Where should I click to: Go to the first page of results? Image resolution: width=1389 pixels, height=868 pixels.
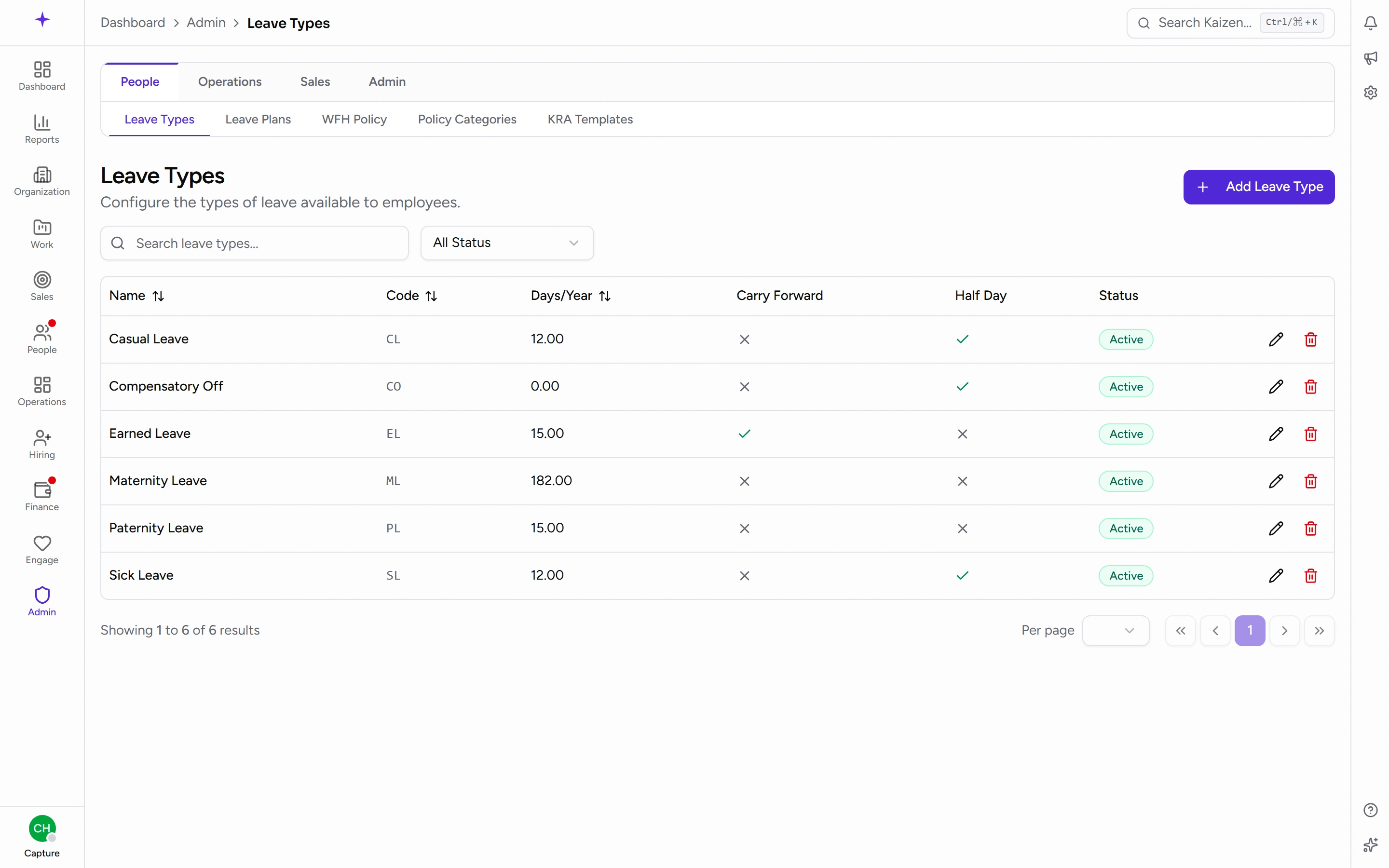(x=1180, y=630)
